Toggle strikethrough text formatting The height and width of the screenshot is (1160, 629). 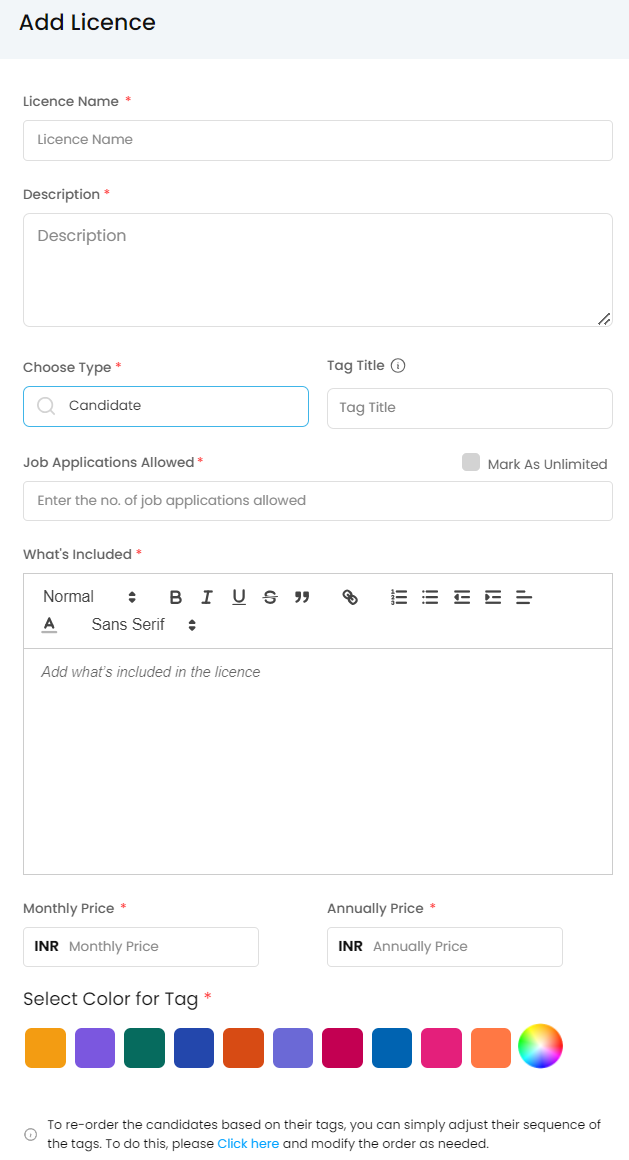click(270, 597)
